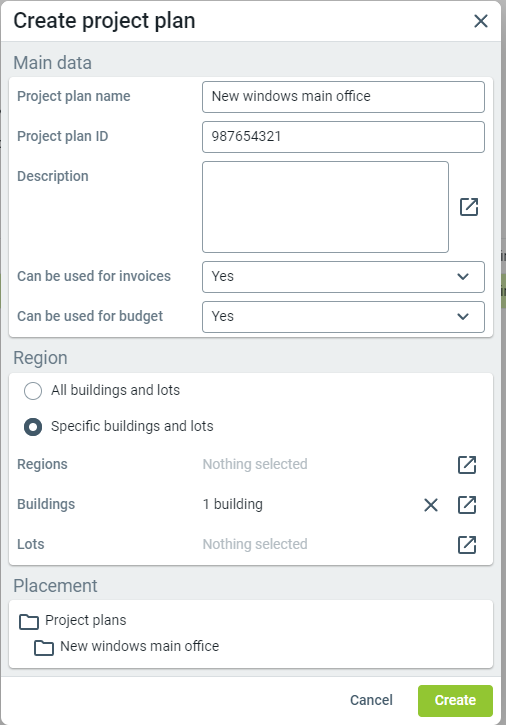Click the New windows main office folder icon

[x=44, y=647]
